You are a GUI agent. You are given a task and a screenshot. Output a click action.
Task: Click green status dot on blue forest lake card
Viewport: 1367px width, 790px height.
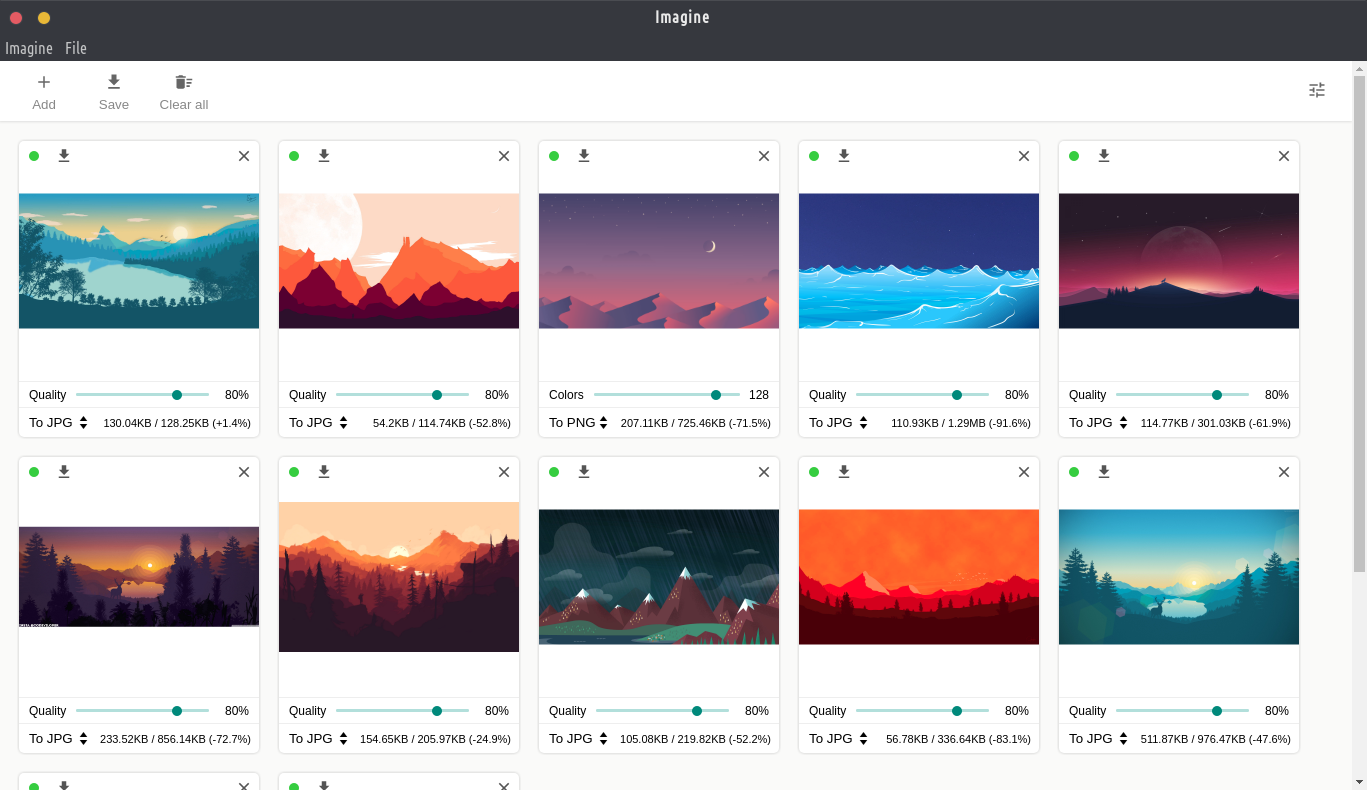coord(1074,472)
